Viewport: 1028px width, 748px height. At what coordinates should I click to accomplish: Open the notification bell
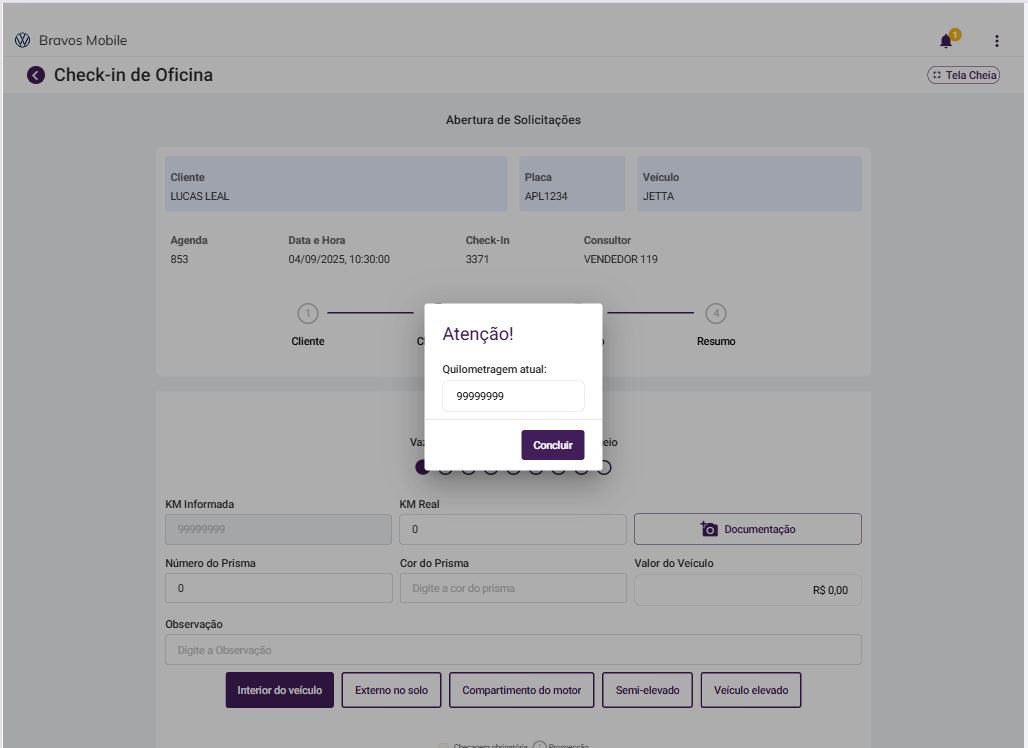(x=946, y=41)
